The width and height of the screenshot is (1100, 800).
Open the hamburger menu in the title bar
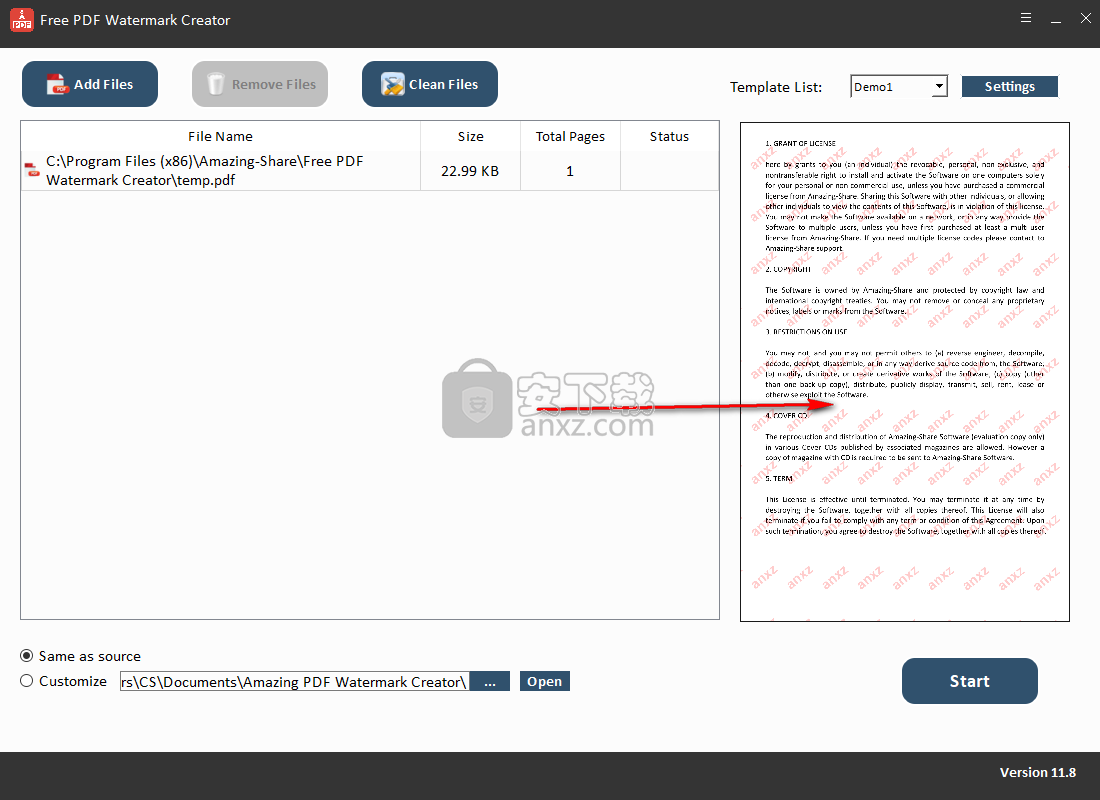point(1026,18)
